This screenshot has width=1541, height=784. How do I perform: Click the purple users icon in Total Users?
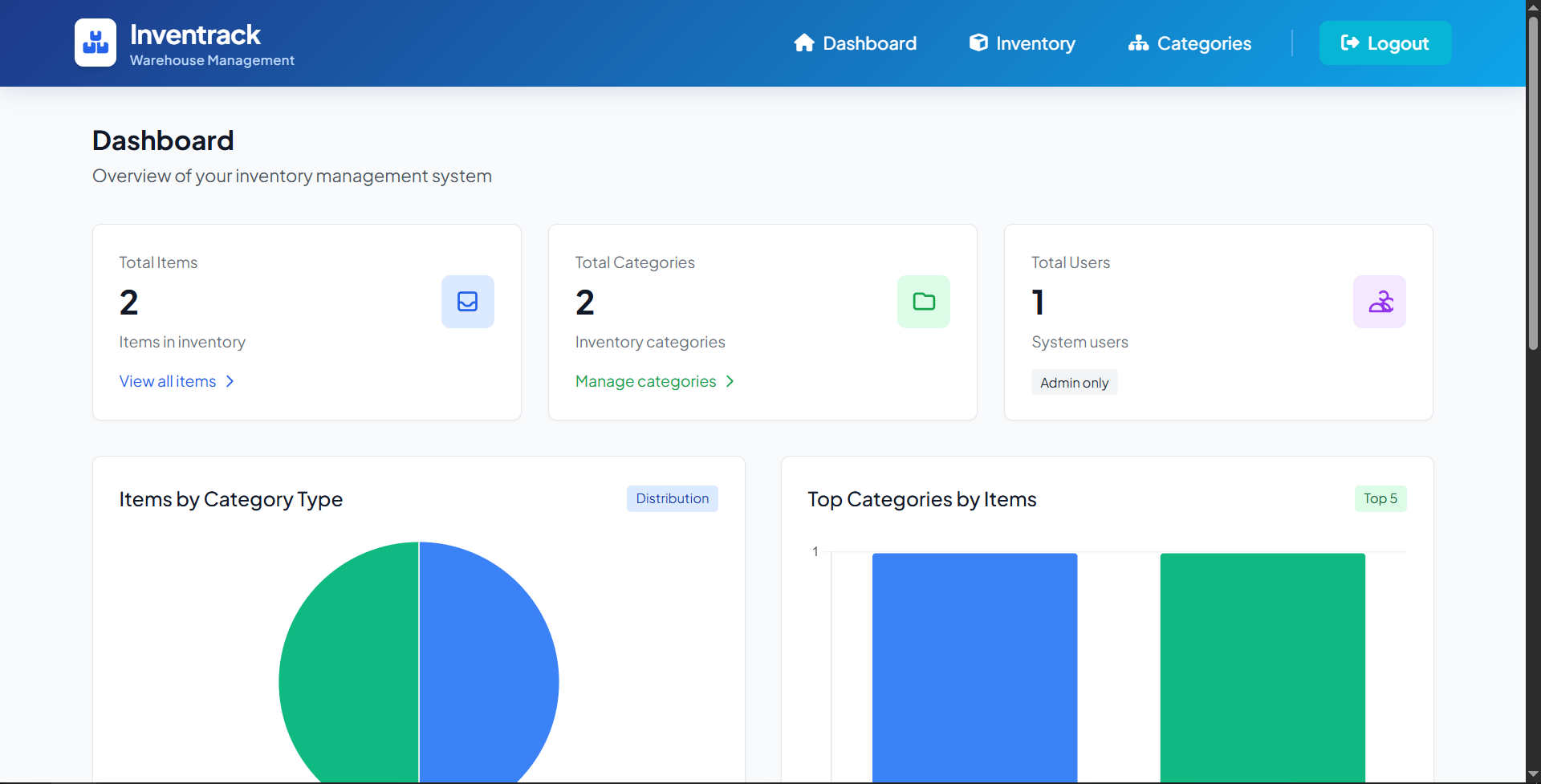point(1380,302)
